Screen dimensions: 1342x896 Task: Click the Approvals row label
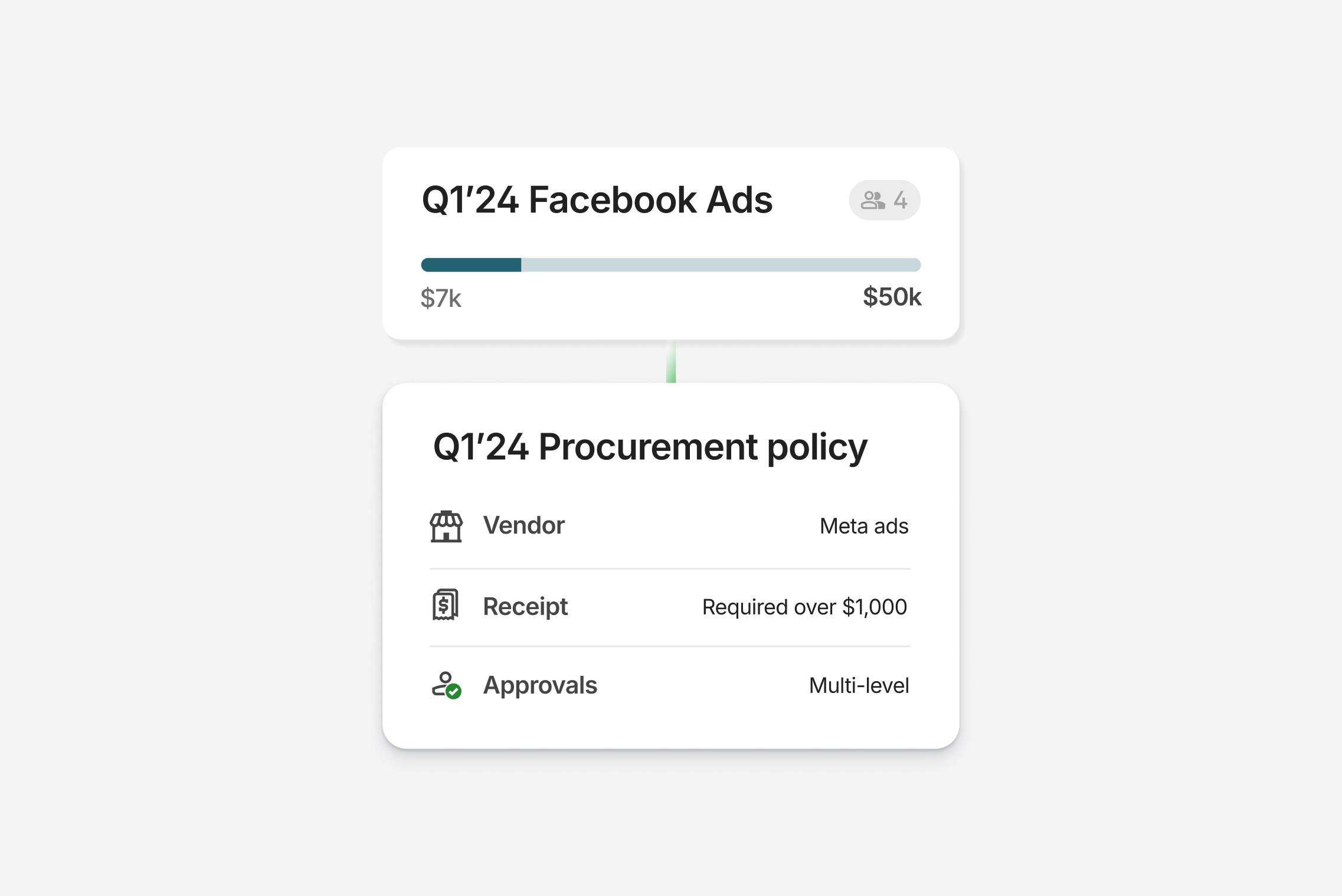[x=540, y=685]
